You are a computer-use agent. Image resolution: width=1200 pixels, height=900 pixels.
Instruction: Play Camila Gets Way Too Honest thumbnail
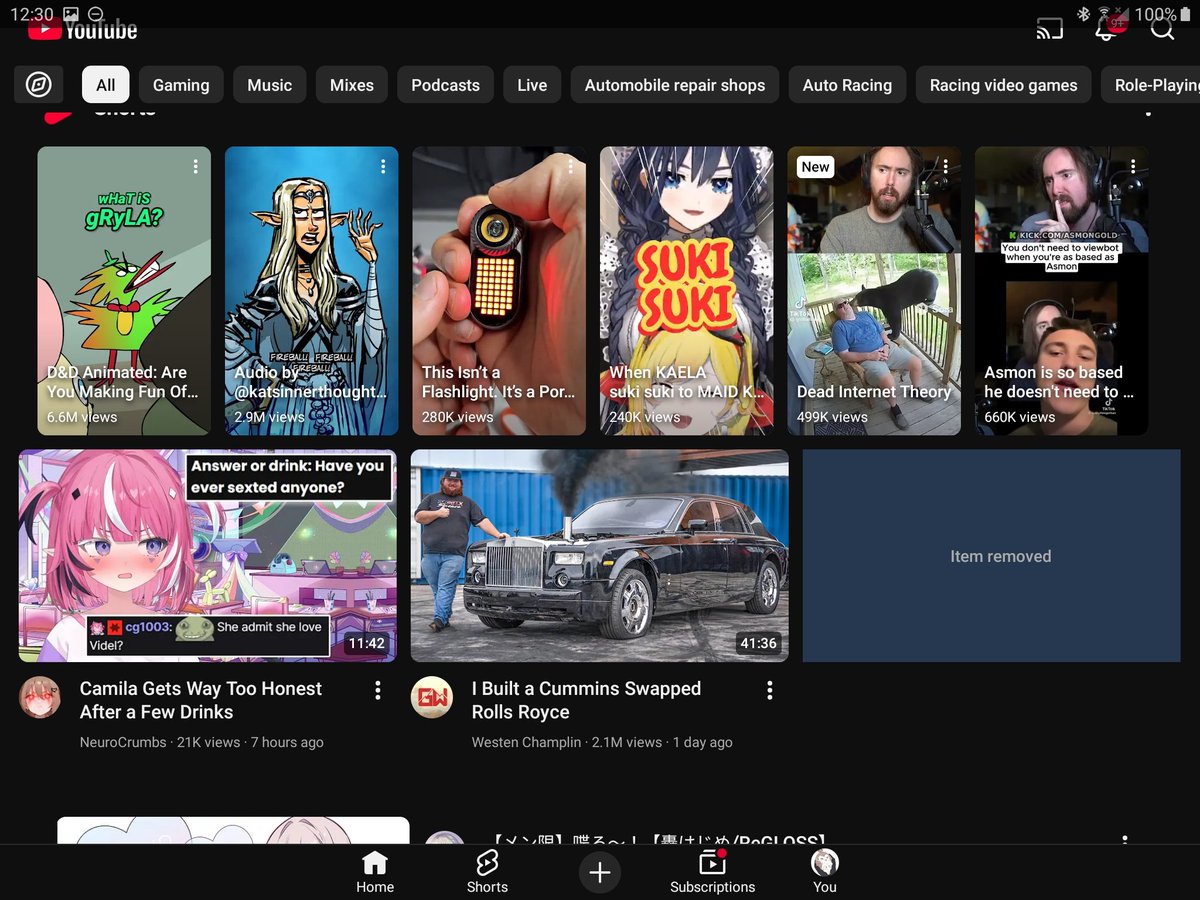pos(208,556)
